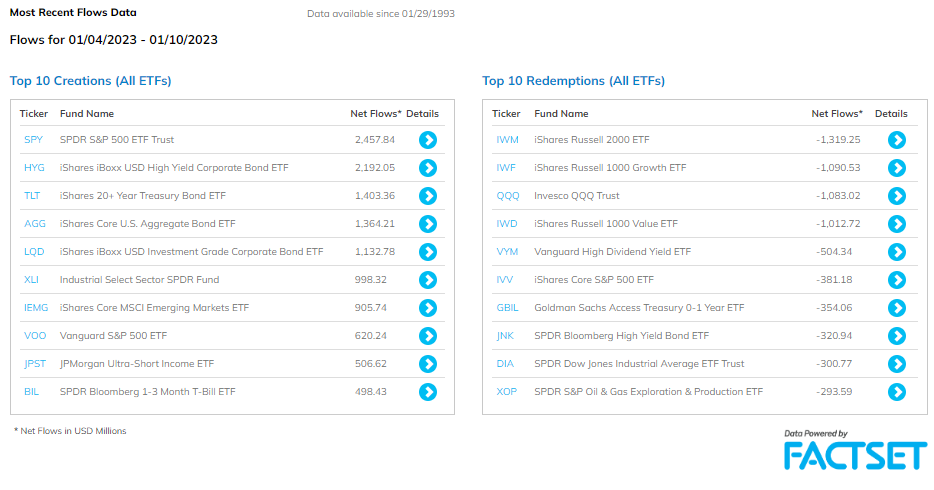This screenshot has height=490, width=934.
Task: Open details arrow for XOP row
Action: click(x=896, y=392)
